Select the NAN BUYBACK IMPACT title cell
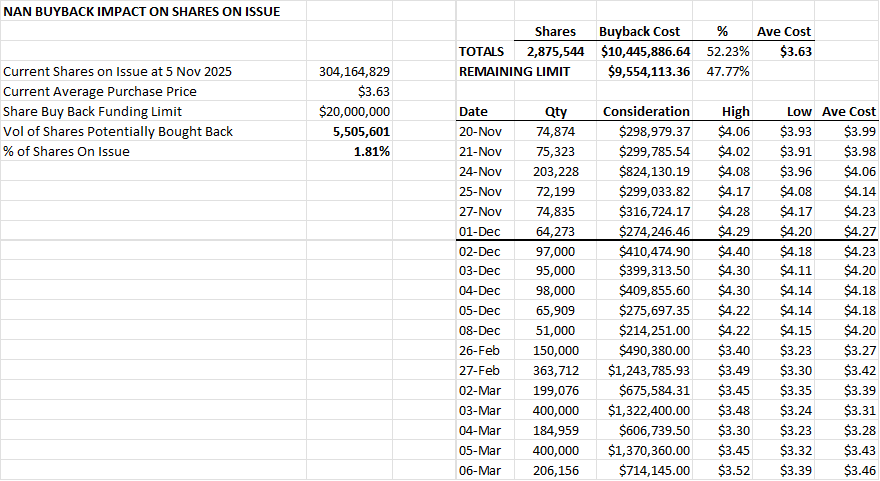This screenshot has width=880, height=481. [x=142, y=12]
